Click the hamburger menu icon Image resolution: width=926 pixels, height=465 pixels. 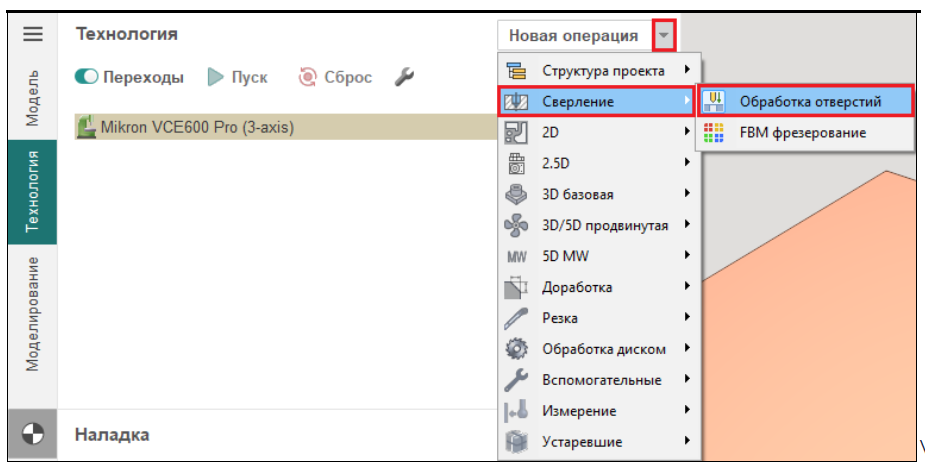[33, 34]
